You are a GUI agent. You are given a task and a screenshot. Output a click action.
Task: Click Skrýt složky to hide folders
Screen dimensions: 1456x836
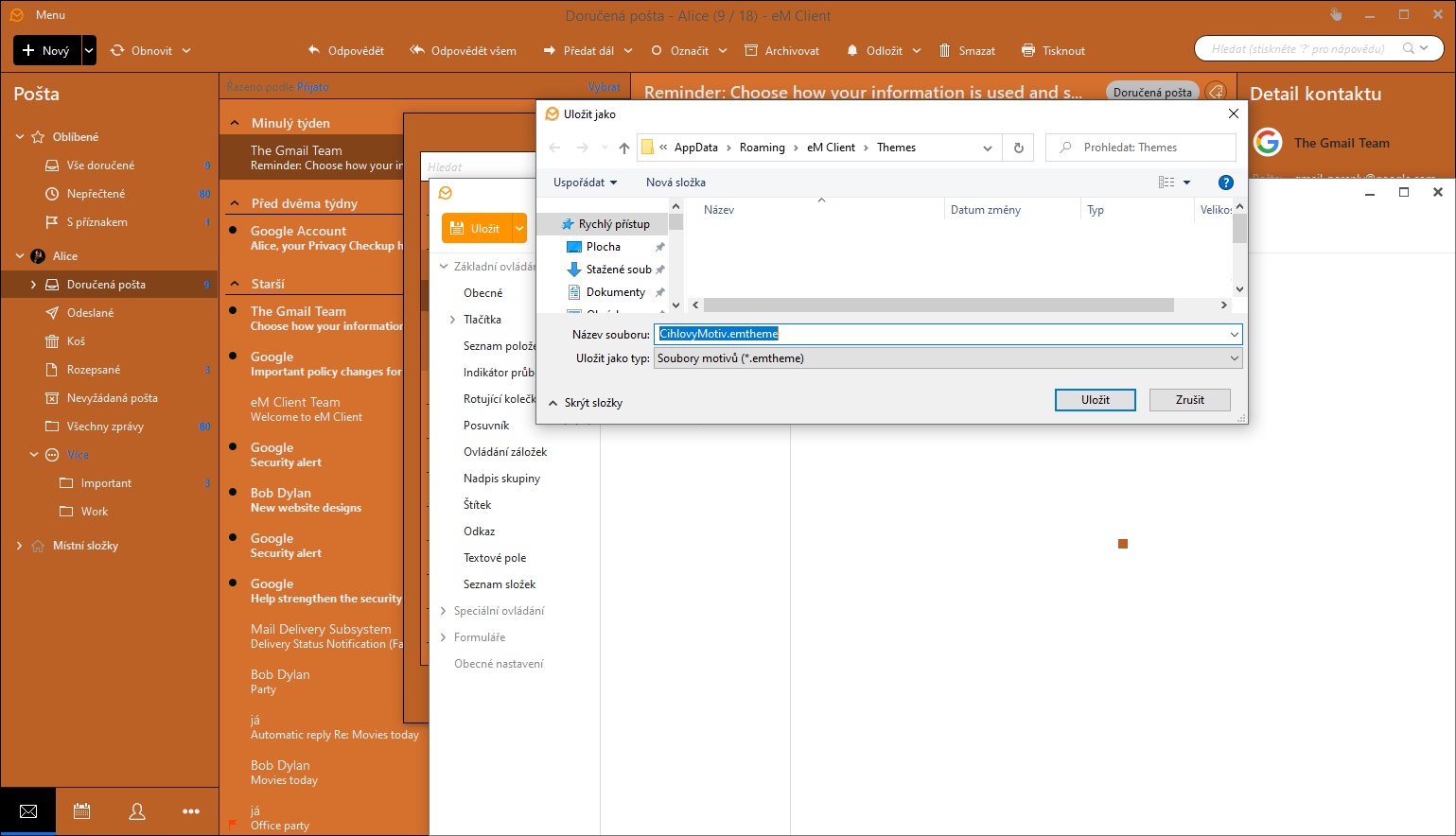tap(586, 403)
